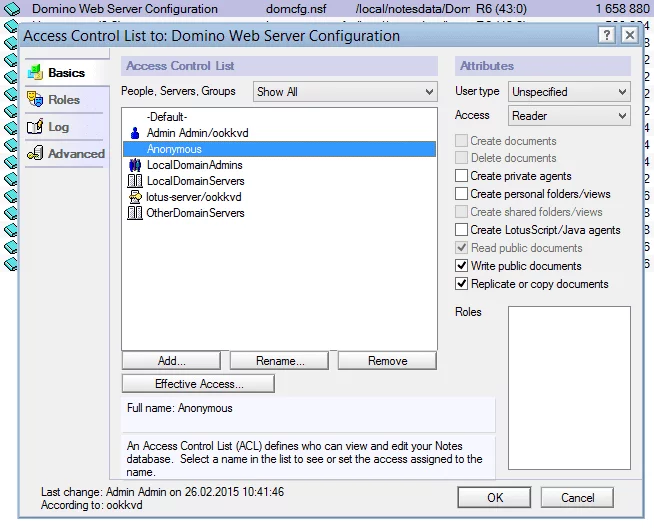
Task: Click the Add button
Action: pos(172,361)
